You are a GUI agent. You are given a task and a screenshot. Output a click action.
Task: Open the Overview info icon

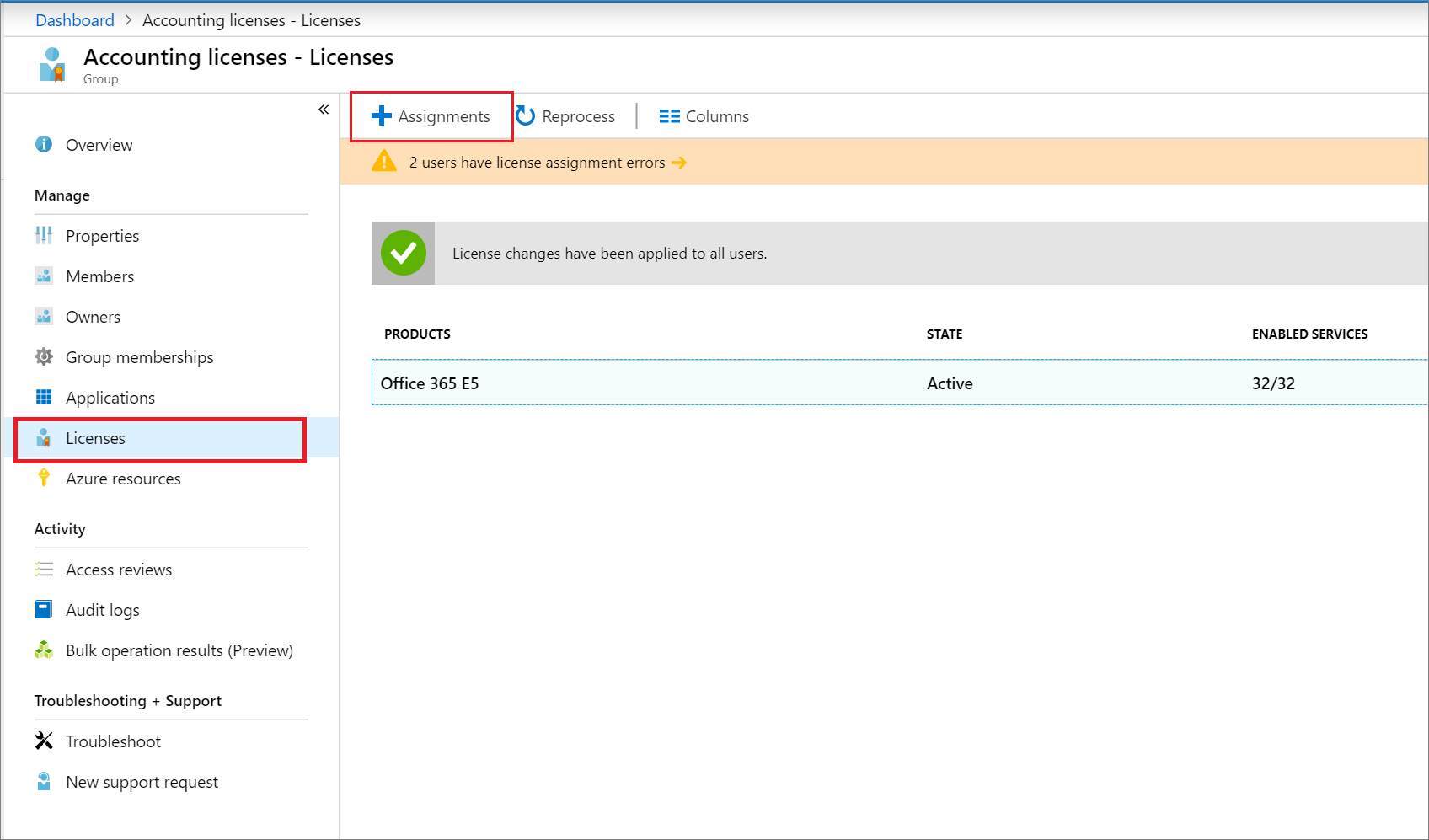[x=44, y=144]
